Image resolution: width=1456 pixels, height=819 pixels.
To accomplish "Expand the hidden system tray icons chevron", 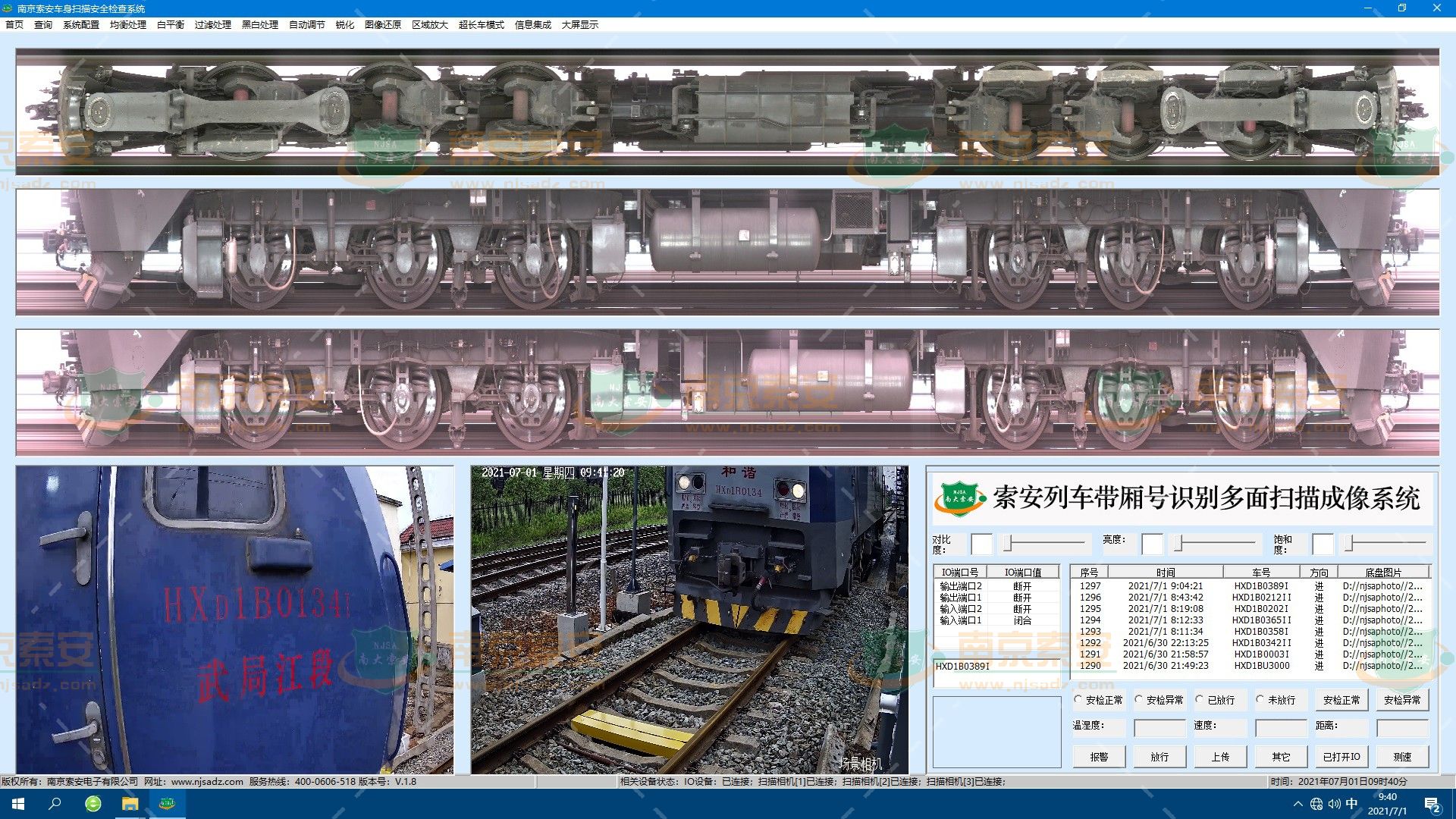I will pos(1298,804).
